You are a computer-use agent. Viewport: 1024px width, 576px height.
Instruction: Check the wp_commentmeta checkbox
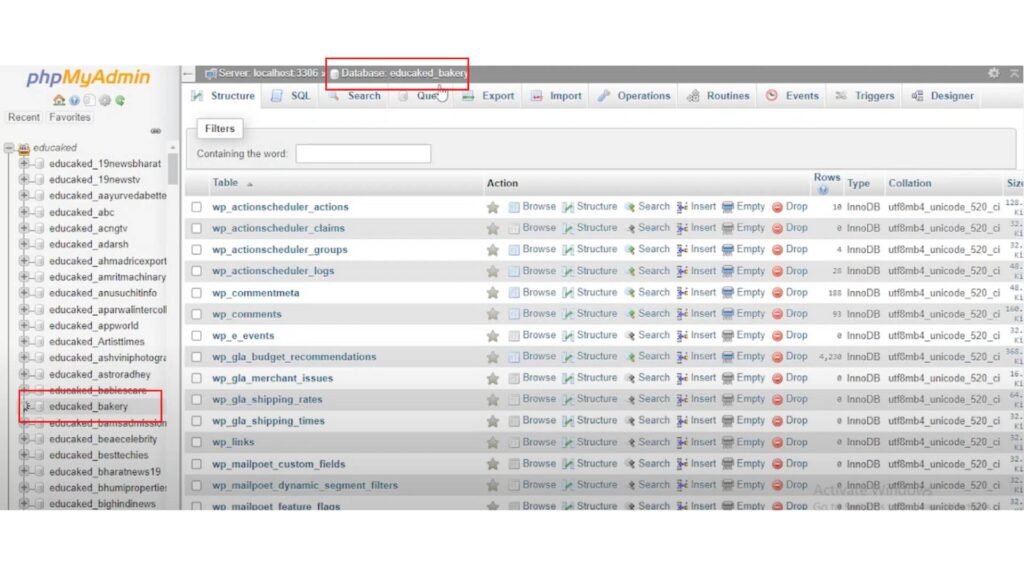point(197,293)
